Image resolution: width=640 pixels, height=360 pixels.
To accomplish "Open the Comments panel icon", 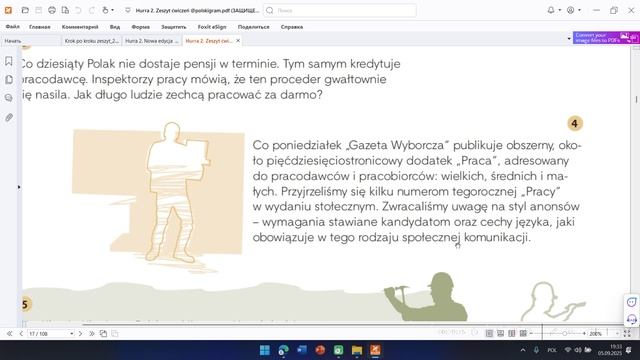I will click(x=9, y=98).
